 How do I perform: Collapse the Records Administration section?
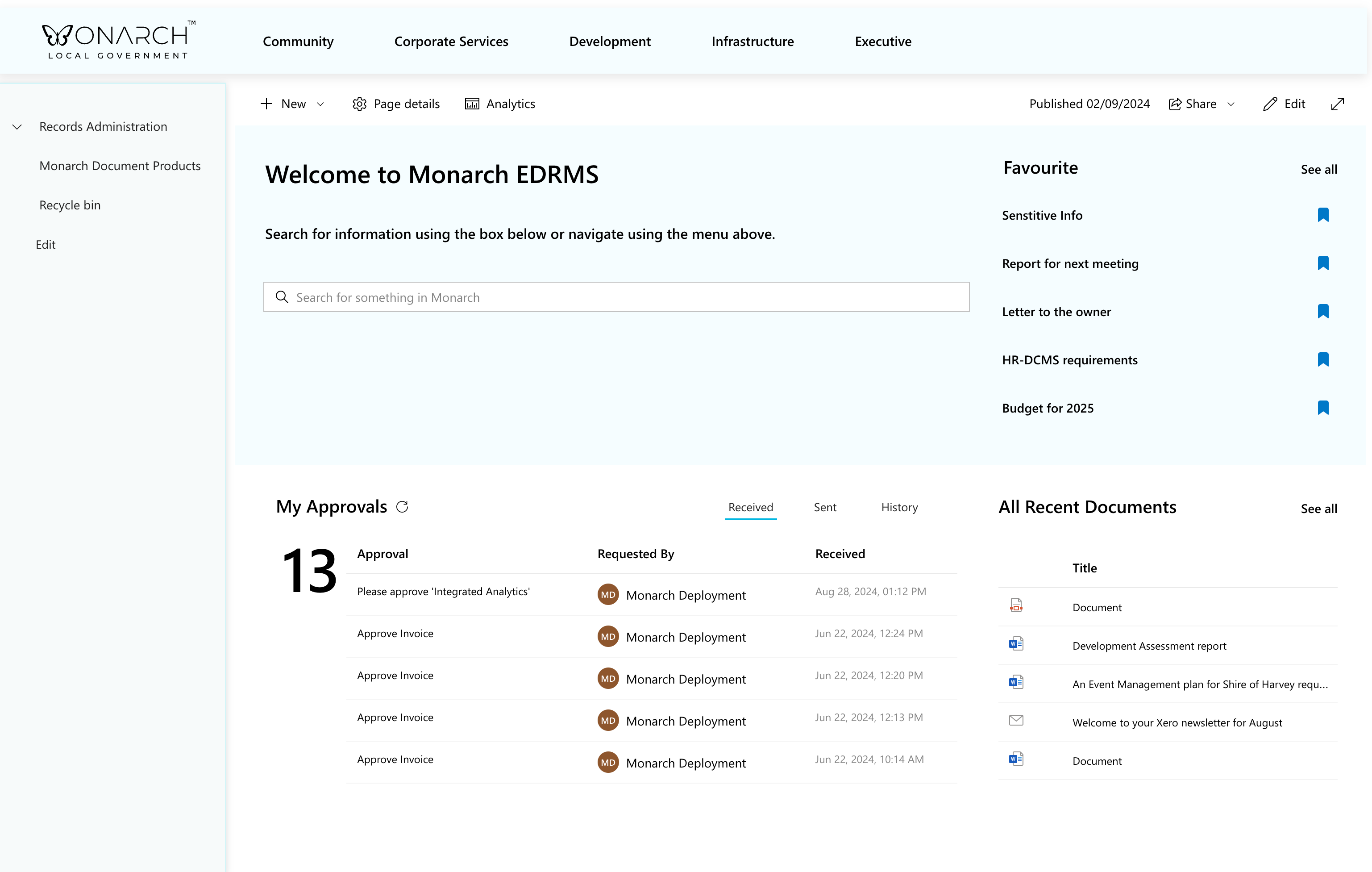pyautogui.click(x=17, y=126)
